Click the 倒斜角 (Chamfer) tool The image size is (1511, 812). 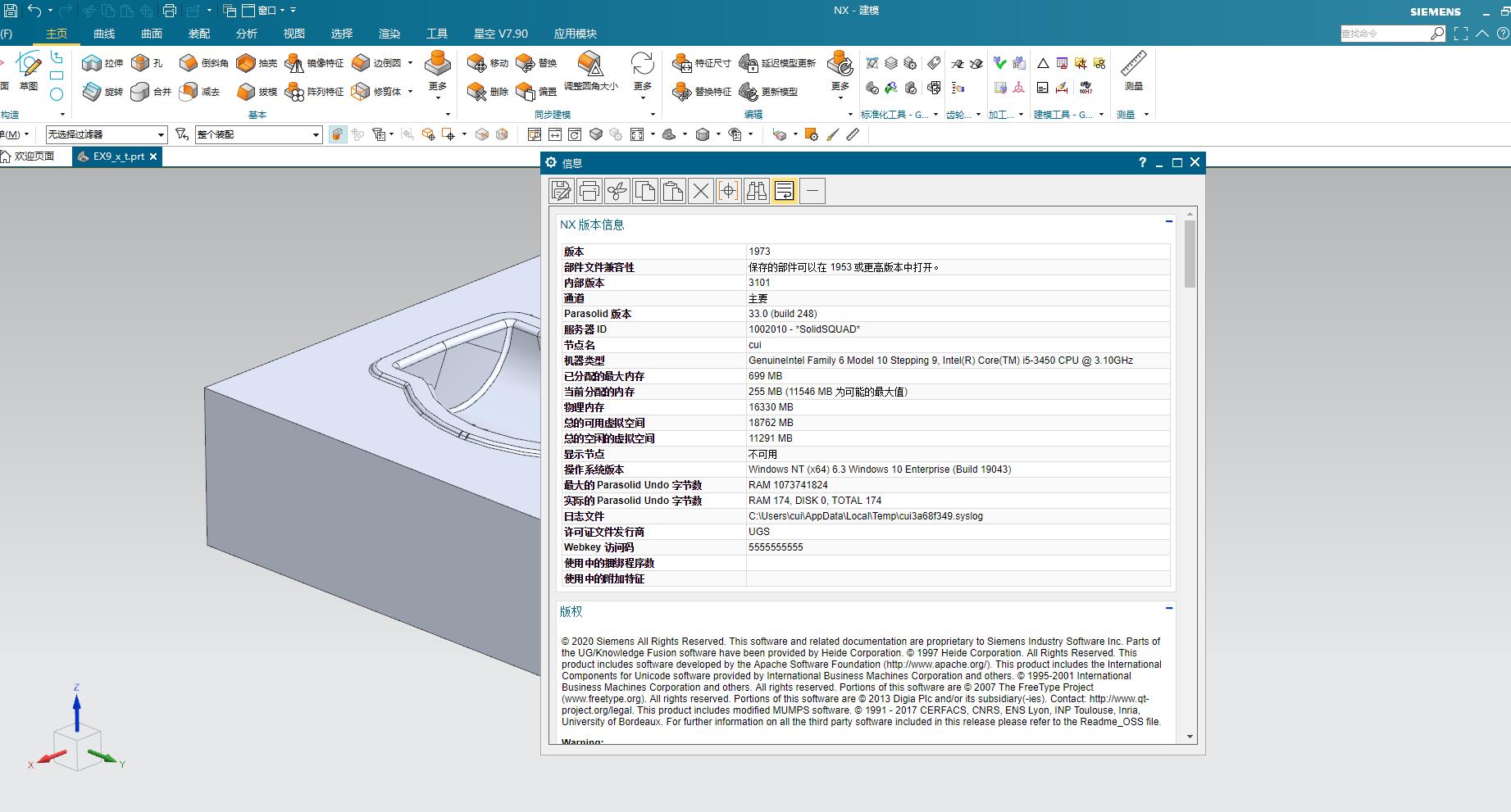(x=204, y=63)
